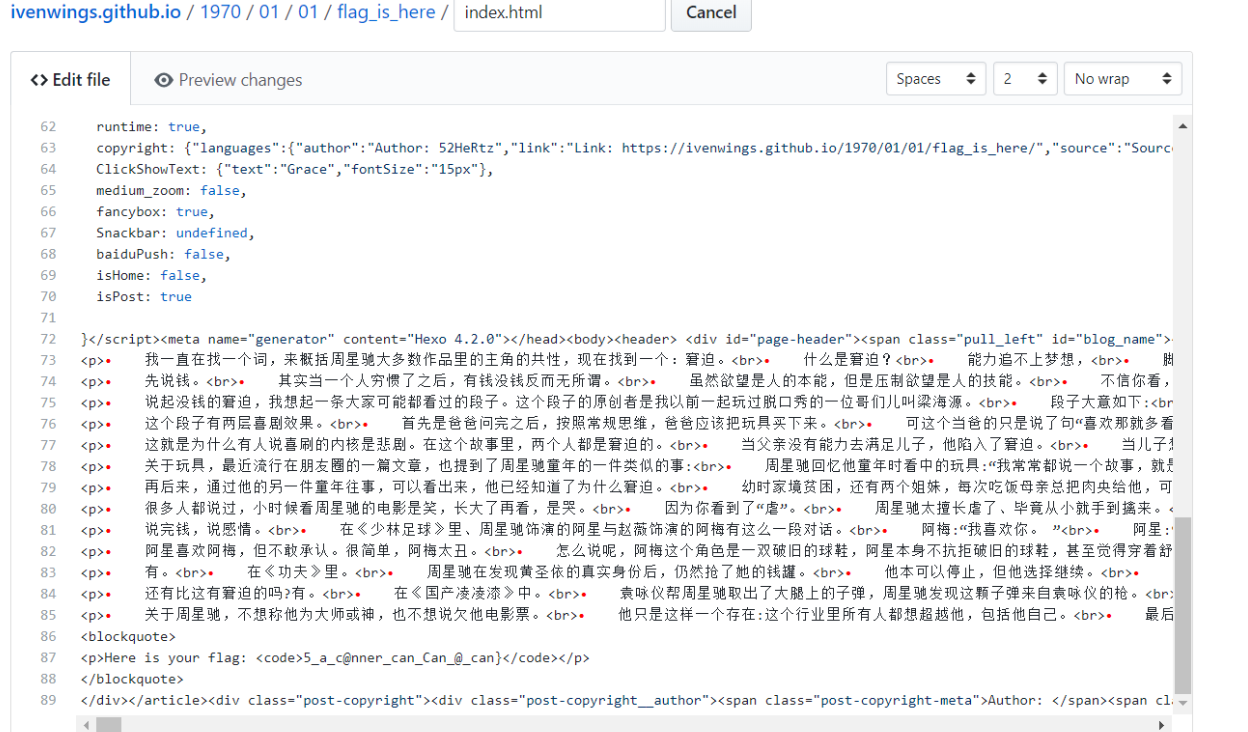The height and width of the screenshot is (732, 1248).
Task: Click the 'medium_zoom: false,' line
Action: click(x=171, y=190)
